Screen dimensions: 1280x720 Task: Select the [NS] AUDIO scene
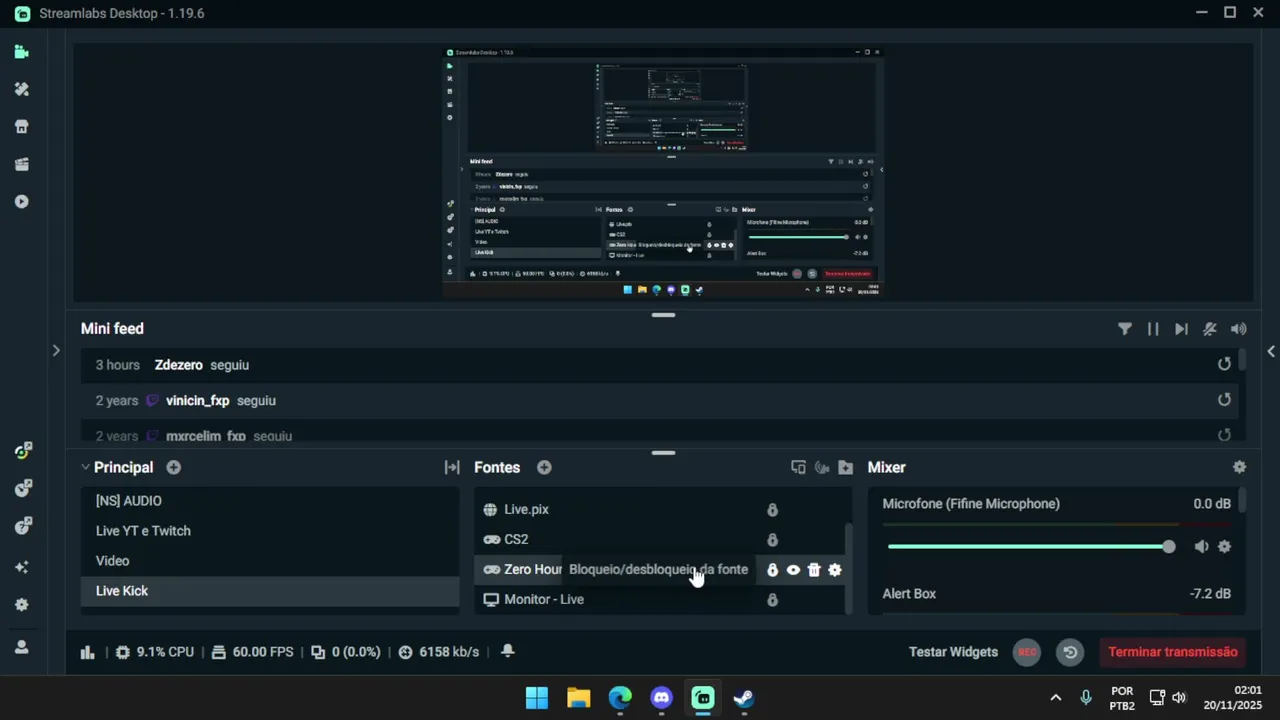[x=270, y=501]
